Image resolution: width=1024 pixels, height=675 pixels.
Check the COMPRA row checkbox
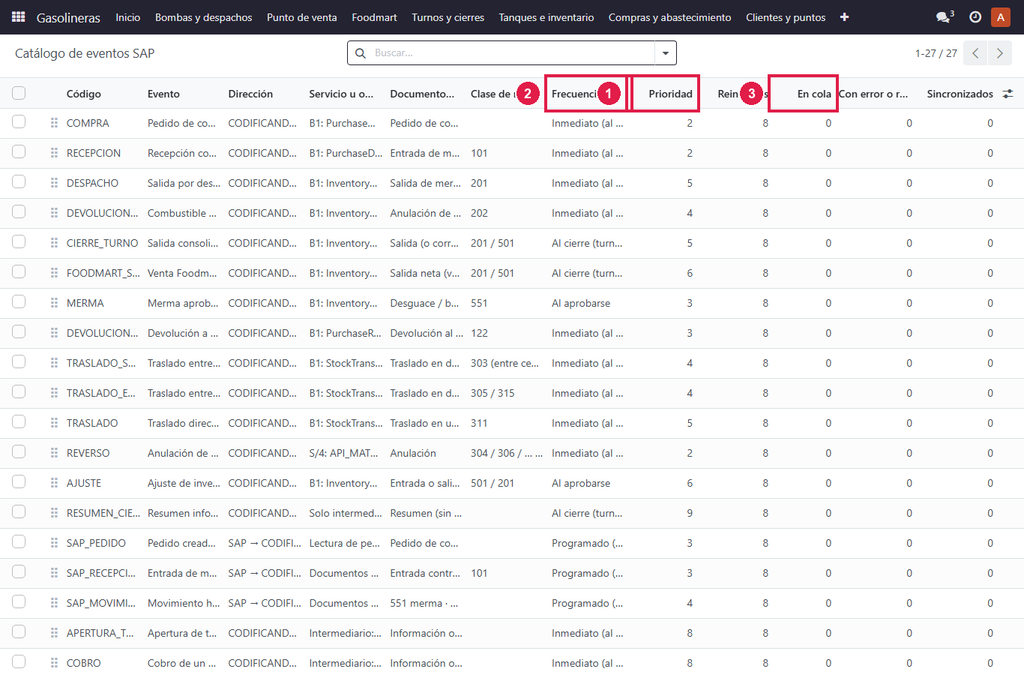(x=19, y=121)
